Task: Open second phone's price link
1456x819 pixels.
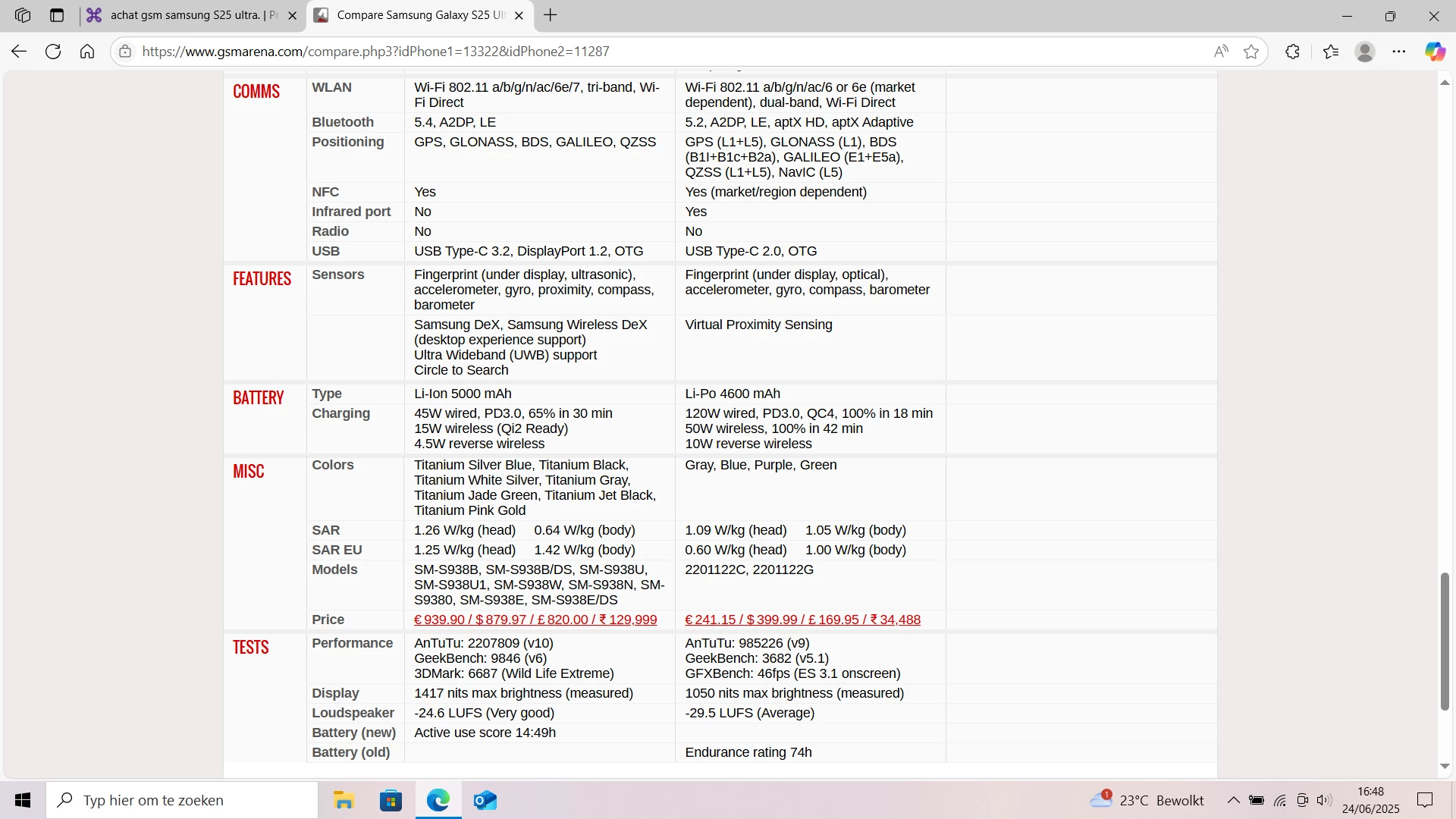Action: click(802, 620)
